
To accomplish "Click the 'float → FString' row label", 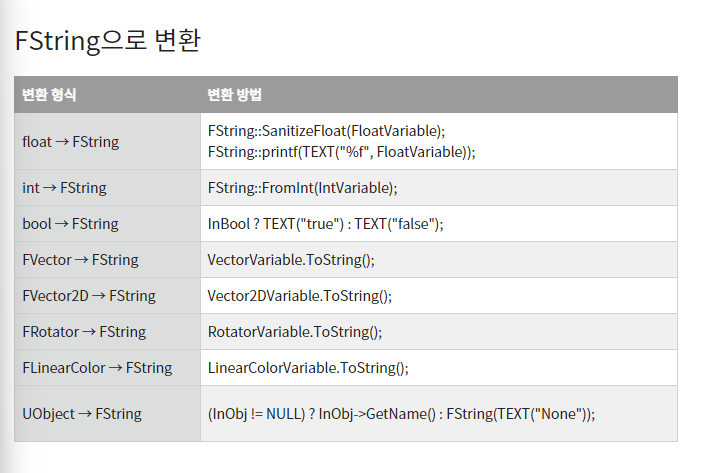I will pyautogui.click(x=71, y=142).
